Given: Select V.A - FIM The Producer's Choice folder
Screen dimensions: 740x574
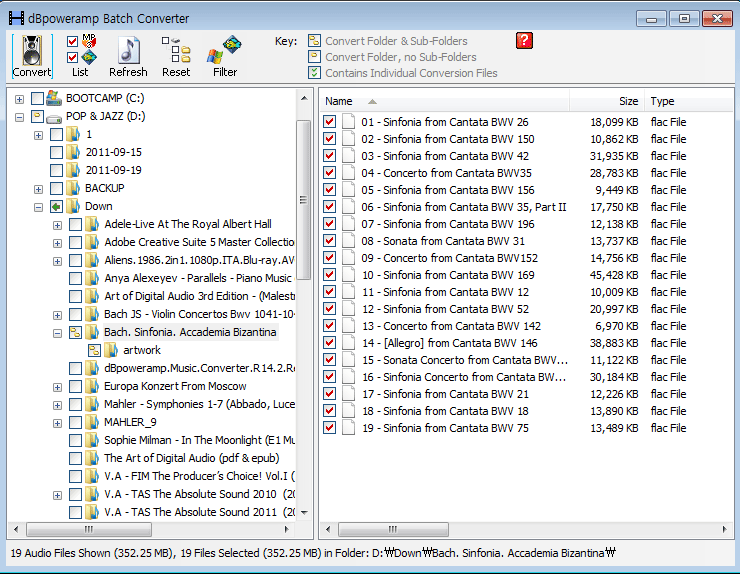Looking at the screenshot, I should coord(199,476).
